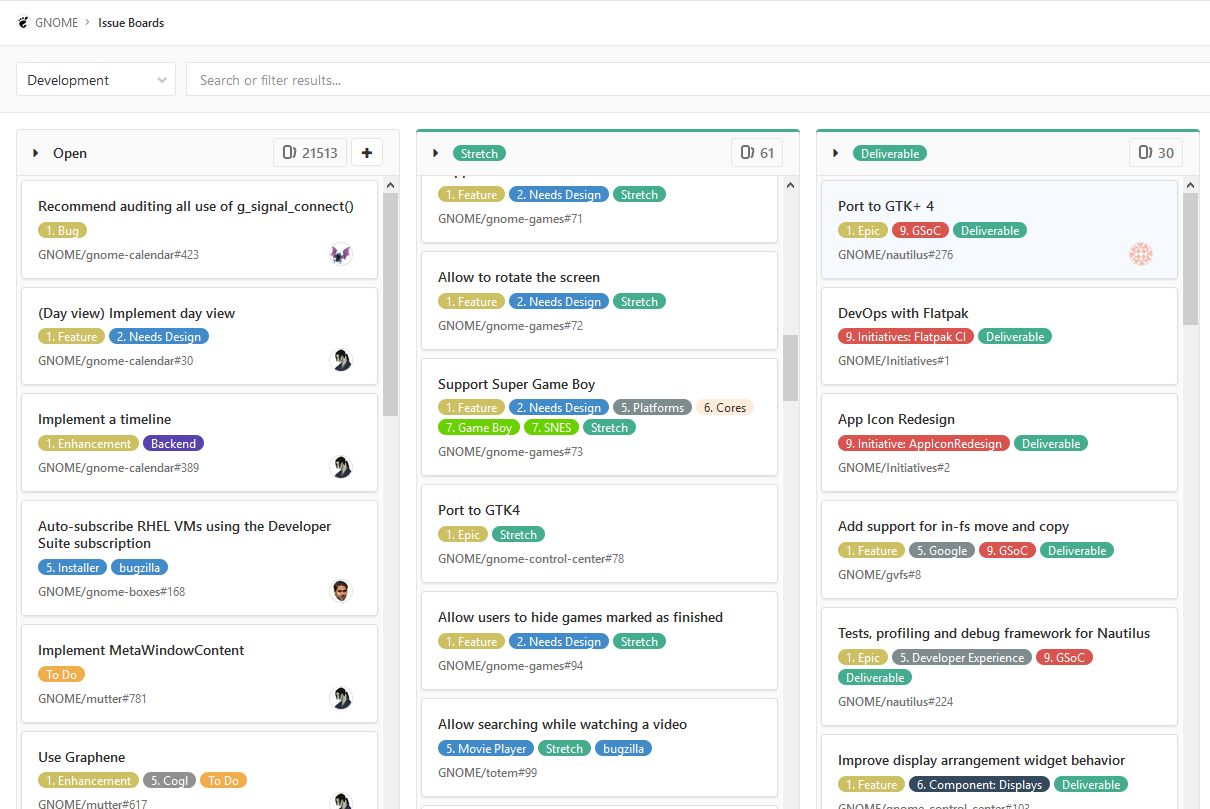
Task: Open issue Support Super Game Boy
Action: click(516, 384)
